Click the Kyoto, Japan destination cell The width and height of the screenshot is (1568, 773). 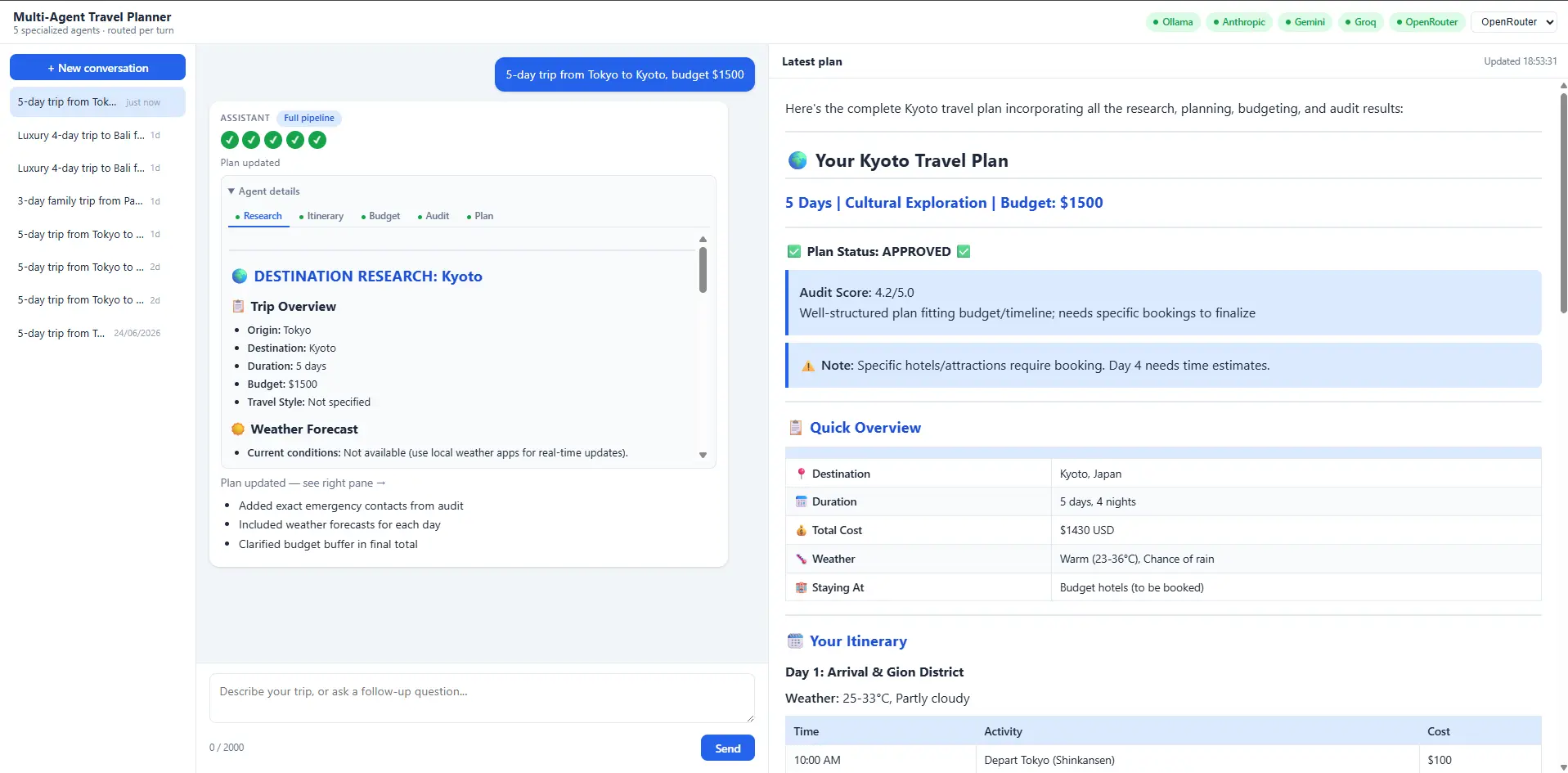[x=1296, y=474]
